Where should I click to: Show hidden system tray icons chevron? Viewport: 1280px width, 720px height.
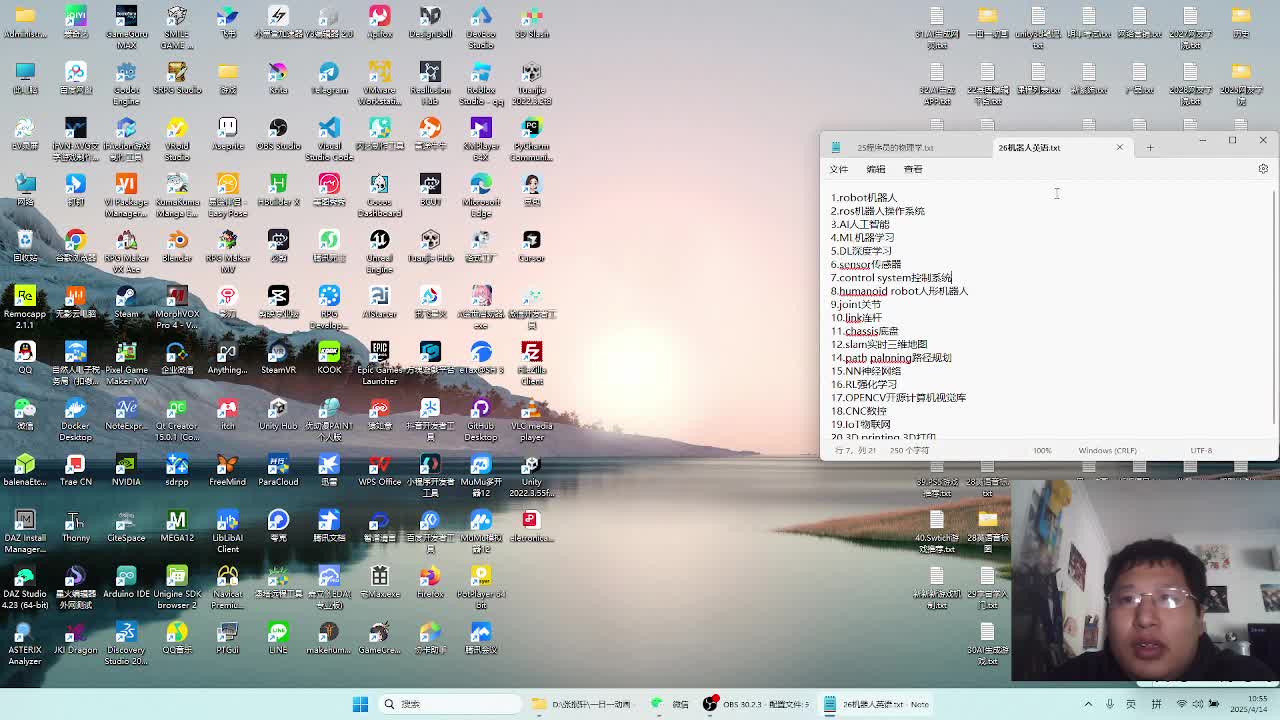pos(1088,704)
